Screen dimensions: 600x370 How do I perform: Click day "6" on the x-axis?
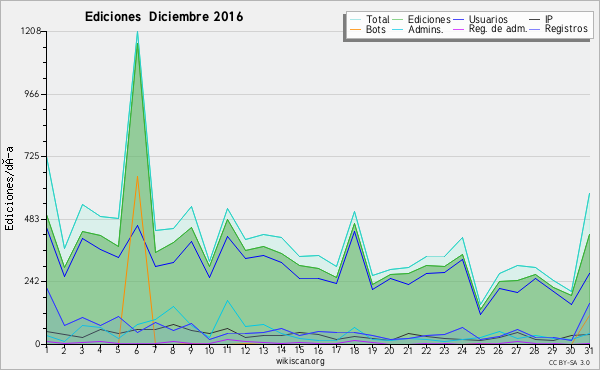137,350
